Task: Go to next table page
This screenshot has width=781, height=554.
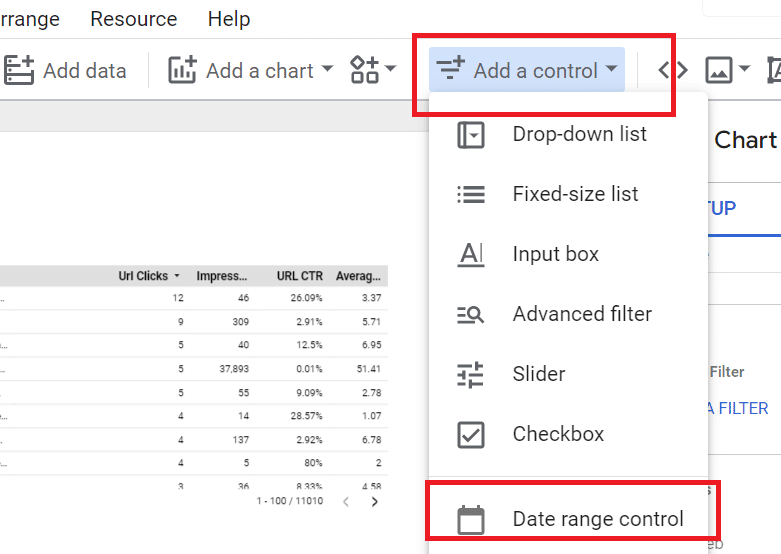Action: (x=375, y=501)
